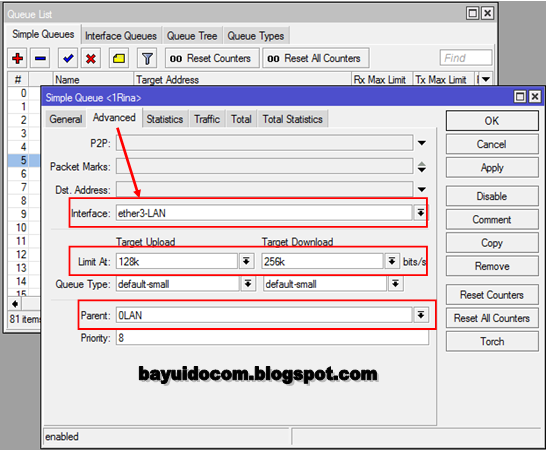Add a new queue with the red plus icon
Image resolution: width=547 pixels, height=450 pixels.
(17, 58)
